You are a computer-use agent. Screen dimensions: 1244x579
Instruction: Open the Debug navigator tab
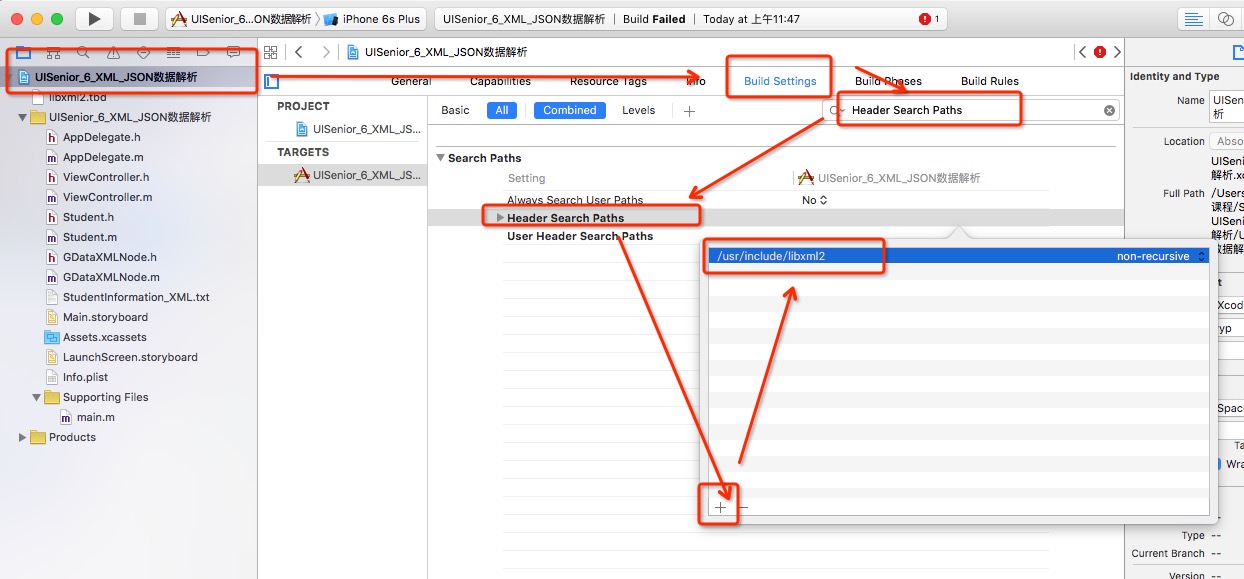coord(173,52)
